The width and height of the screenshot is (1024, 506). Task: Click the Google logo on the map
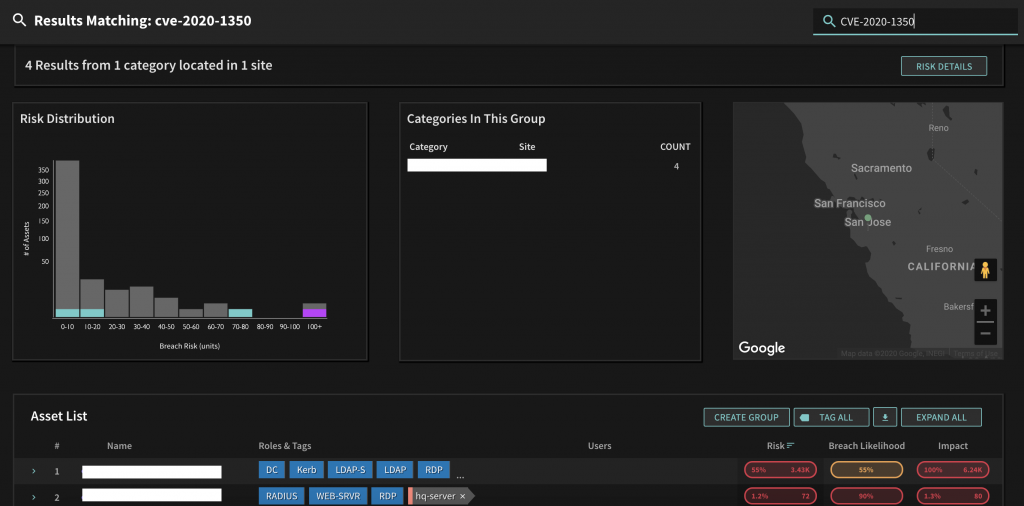(x=762, y=348)
